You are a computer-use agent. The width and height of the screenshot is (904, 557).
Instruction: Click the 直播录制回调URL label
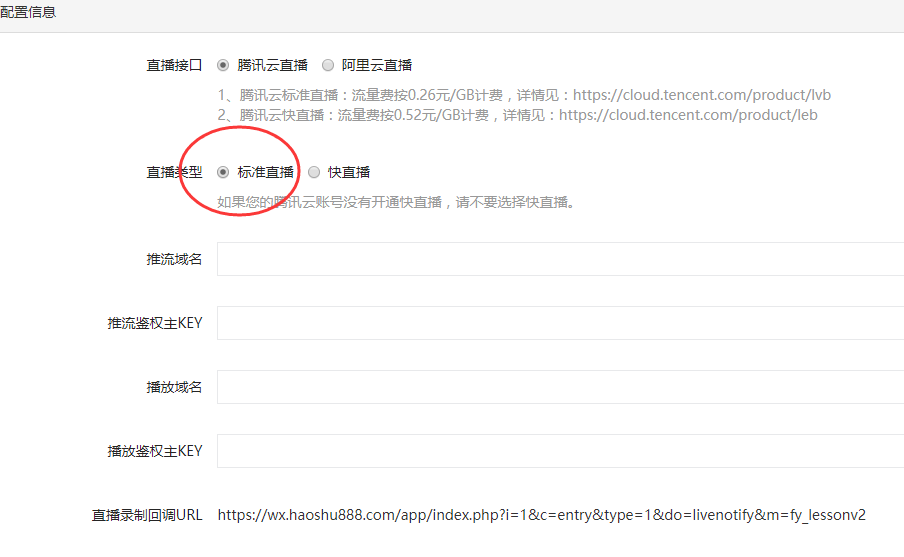tap(147, 515)
